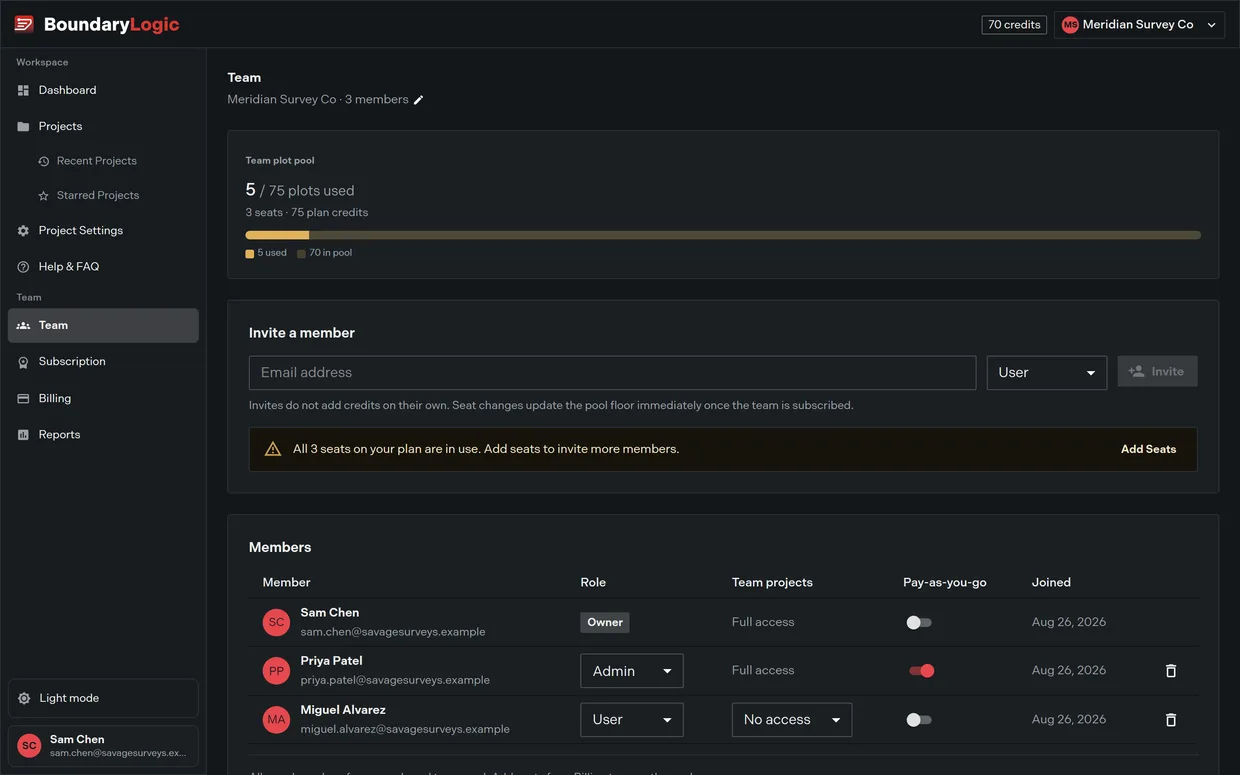The height and width of the screenshot is (775, 1240).
Task: Click the Billing card icon
Action: point(23,398)
